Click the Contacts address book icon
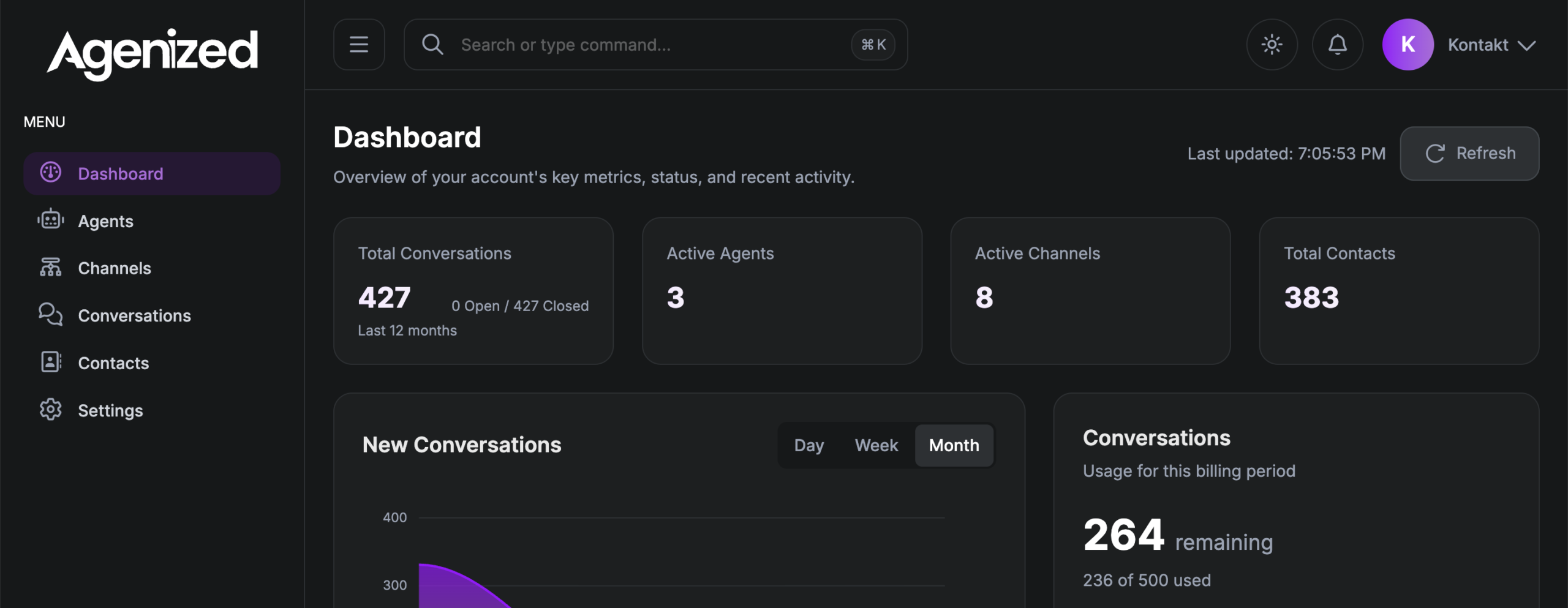The height and width of the screenshot is (608, 1568). click(51, 362)
